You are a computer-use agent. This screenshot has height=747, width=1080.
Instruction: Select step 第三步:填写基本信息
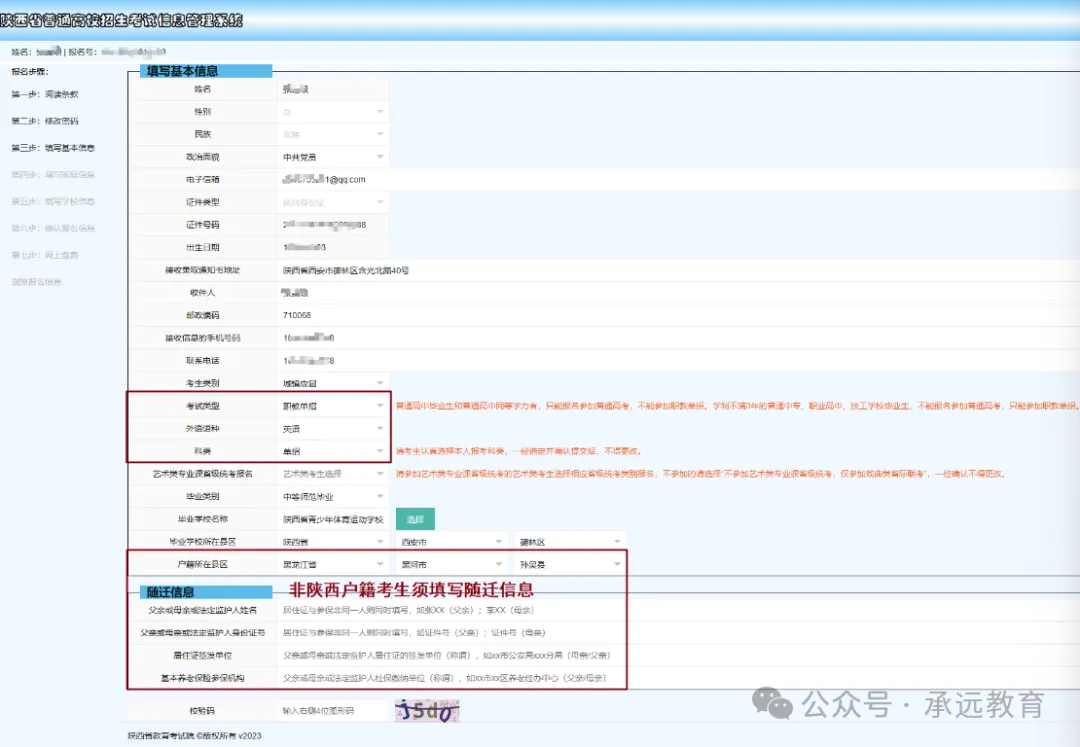pos(53,148)
